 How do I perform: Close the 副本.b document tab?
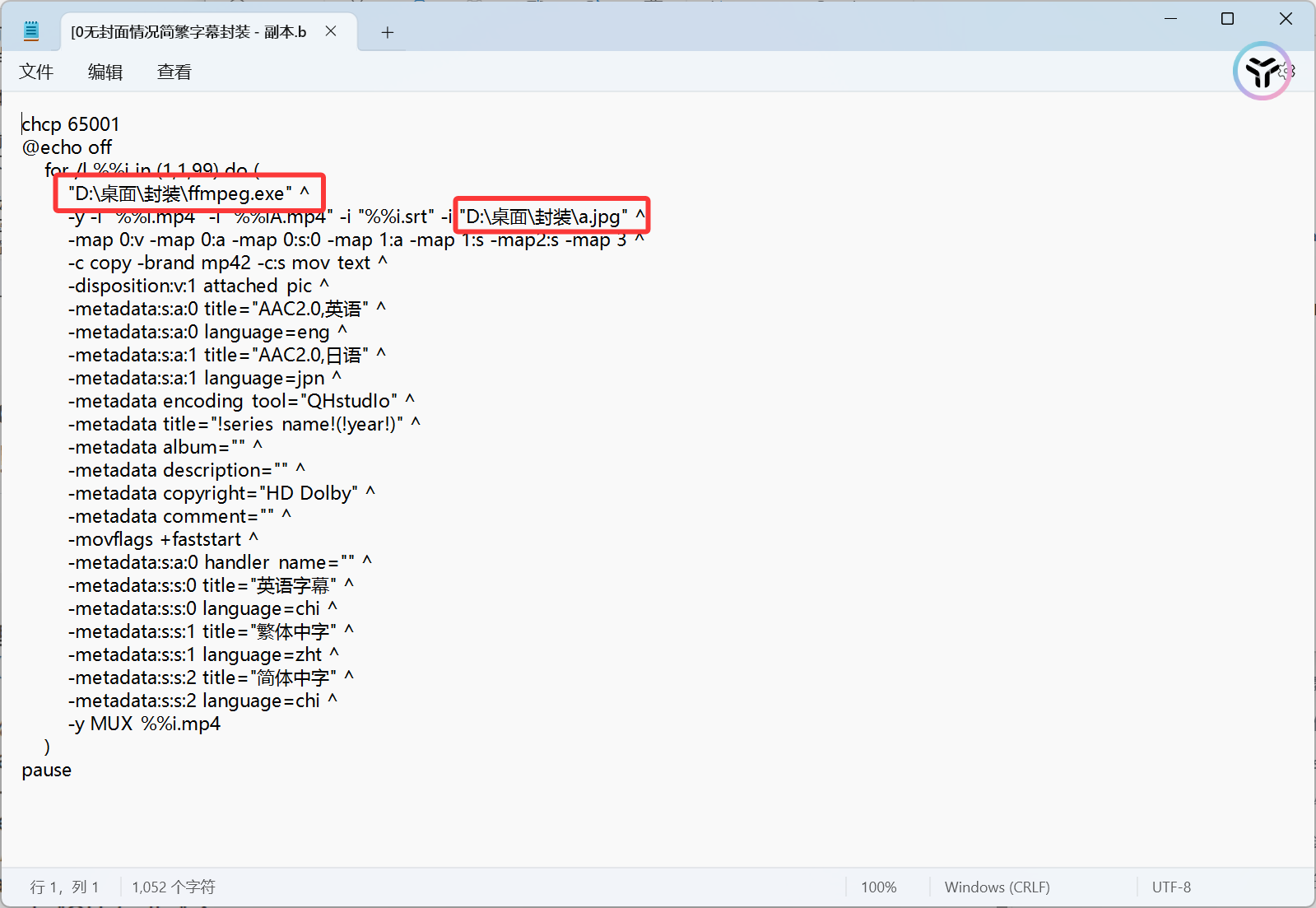coord(331,31)
